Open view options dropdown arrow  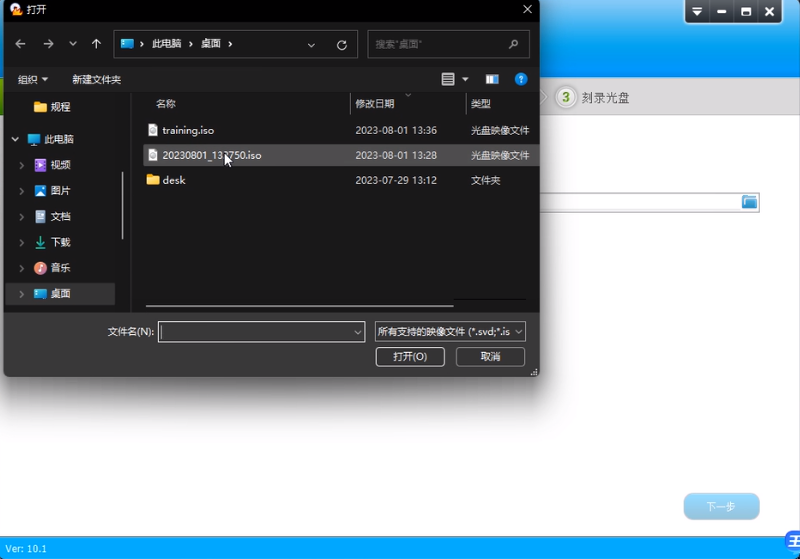coord(465,79)
